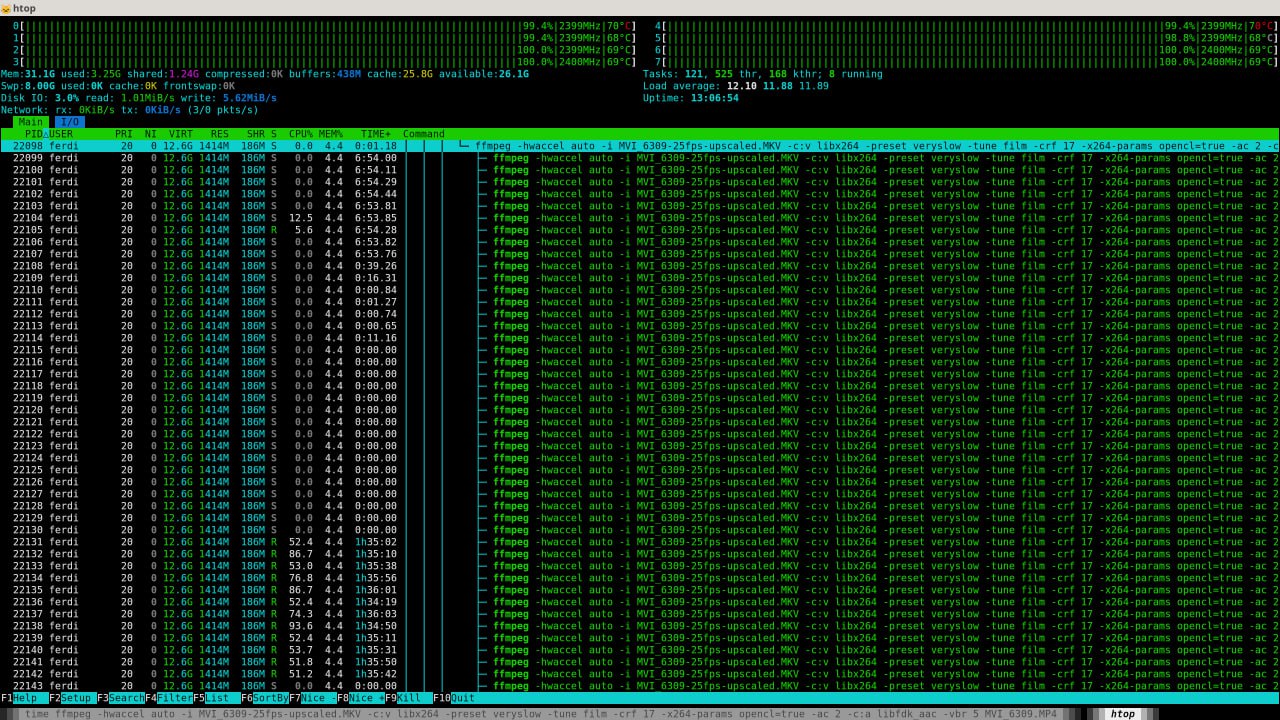The height and width of the screenshot is (720, 1280).
Task: Select process row with PID 22108
Action: 640,266
